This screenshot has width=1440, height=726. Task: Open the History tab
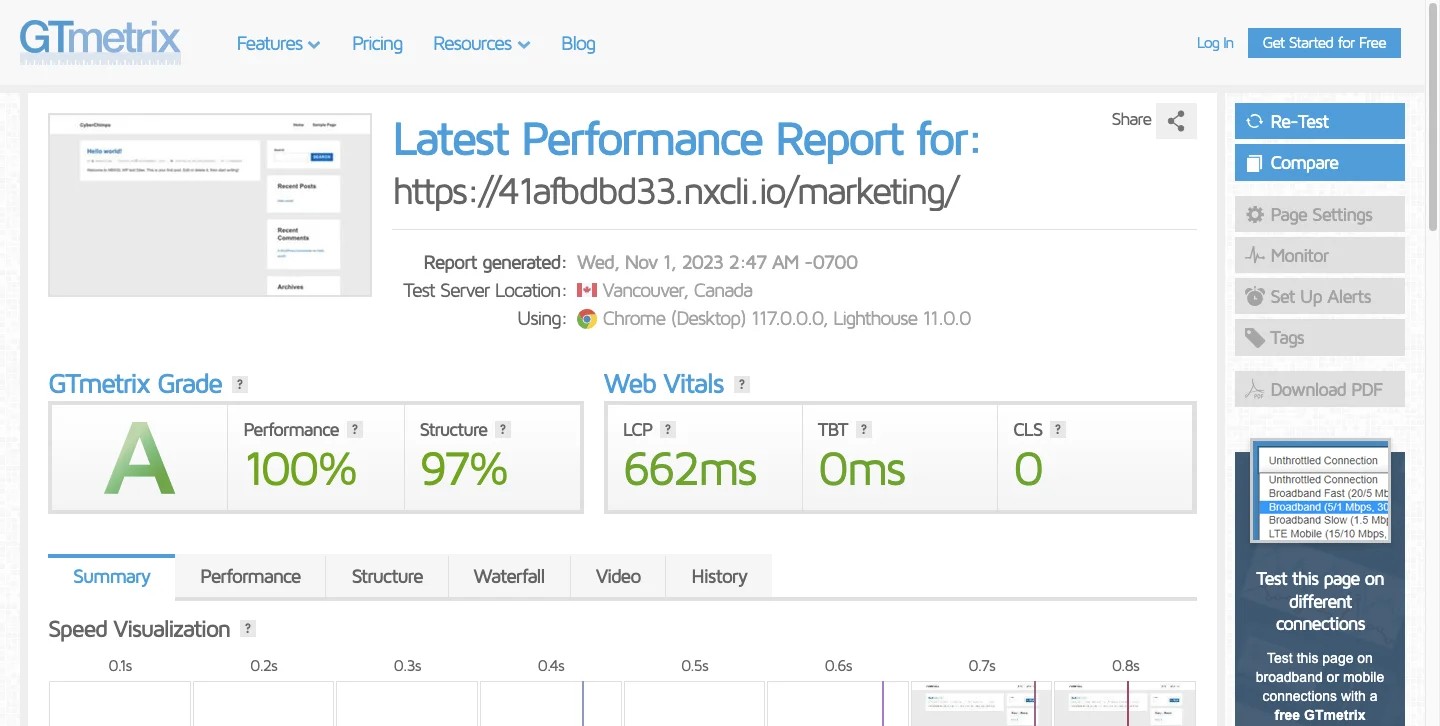[x=718, y=576]
